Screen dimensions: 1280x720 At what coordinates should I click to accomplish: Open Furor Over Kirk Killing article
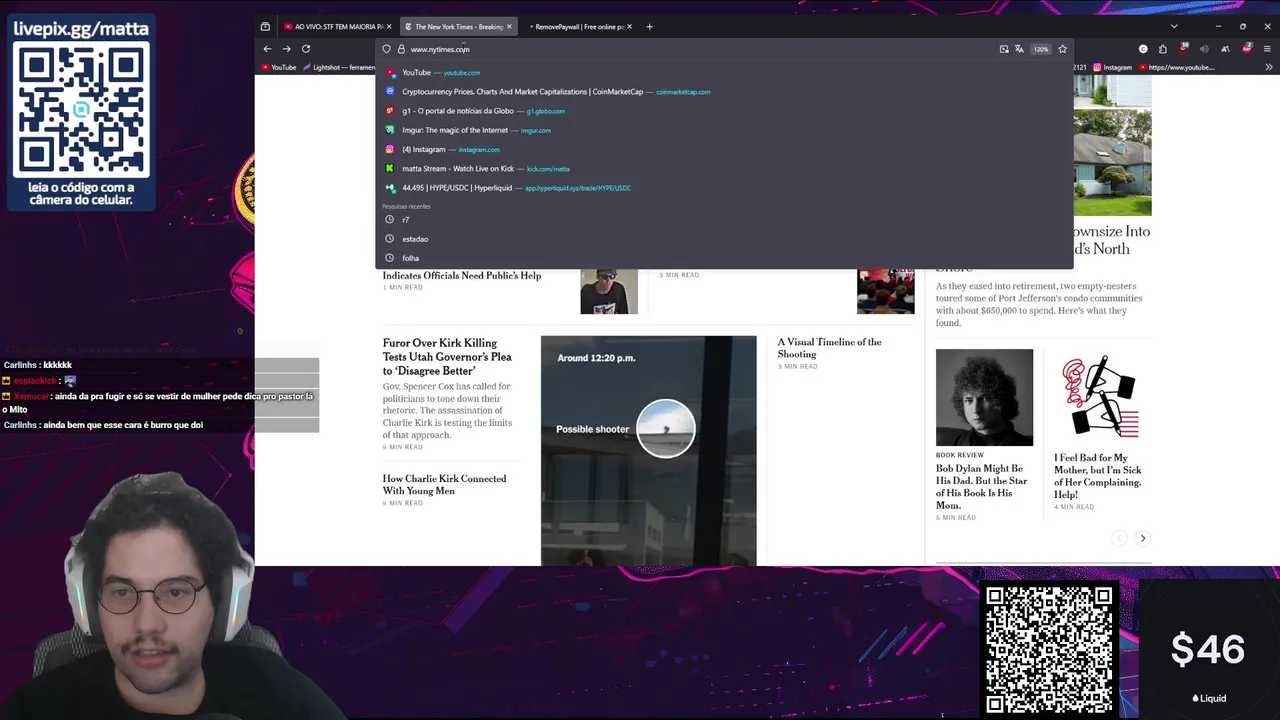(447, 357)
